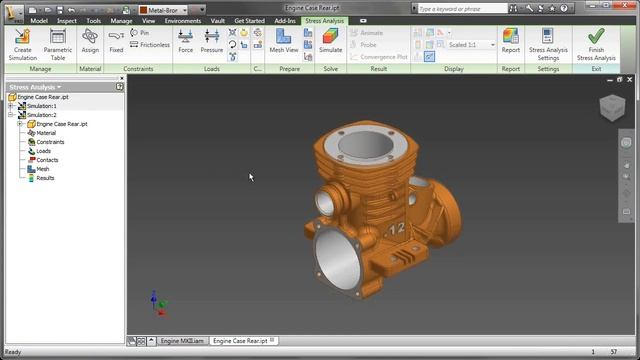Open the Environments ribbon tab

[x=182, y=21]
